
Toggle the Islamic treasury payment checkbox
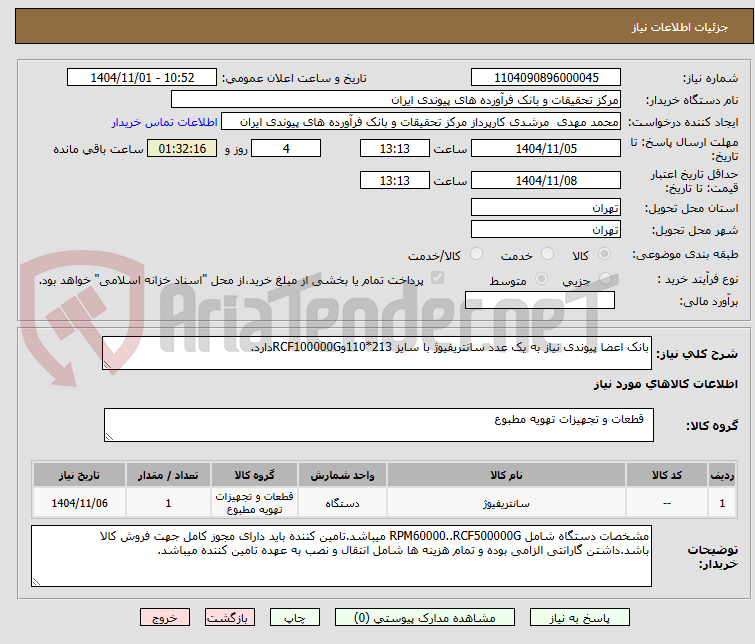pos(437,278)
